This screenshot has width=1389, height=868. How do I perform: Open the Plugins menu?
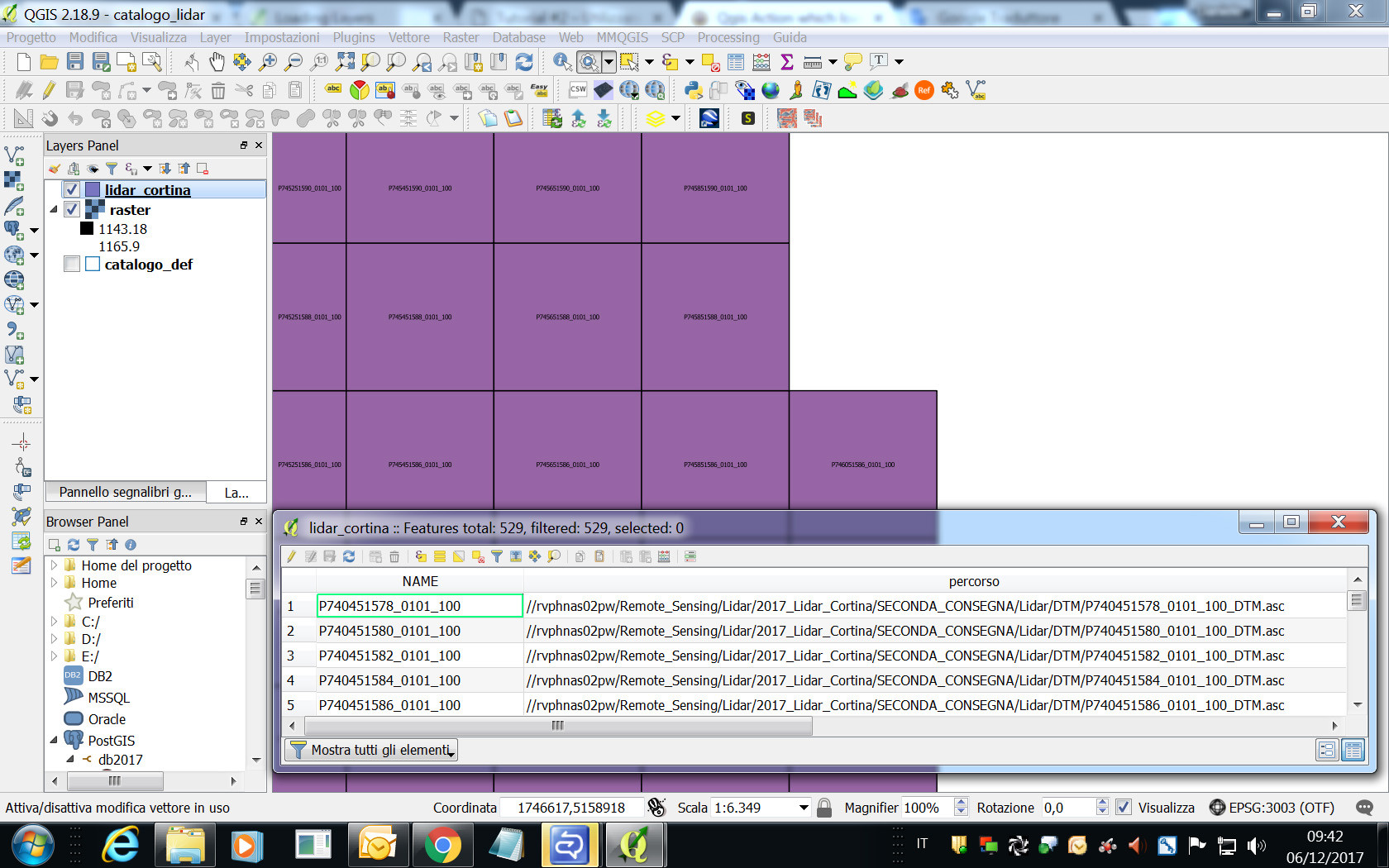(x=354, y=37)
